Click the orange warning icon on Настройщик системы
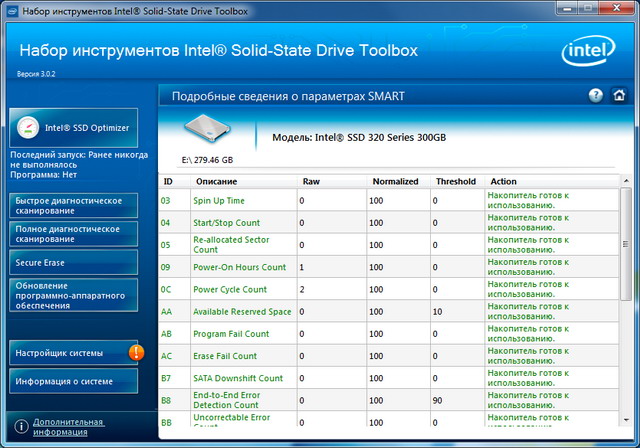Viewport: 640px width, 448px height. (136, 352)
